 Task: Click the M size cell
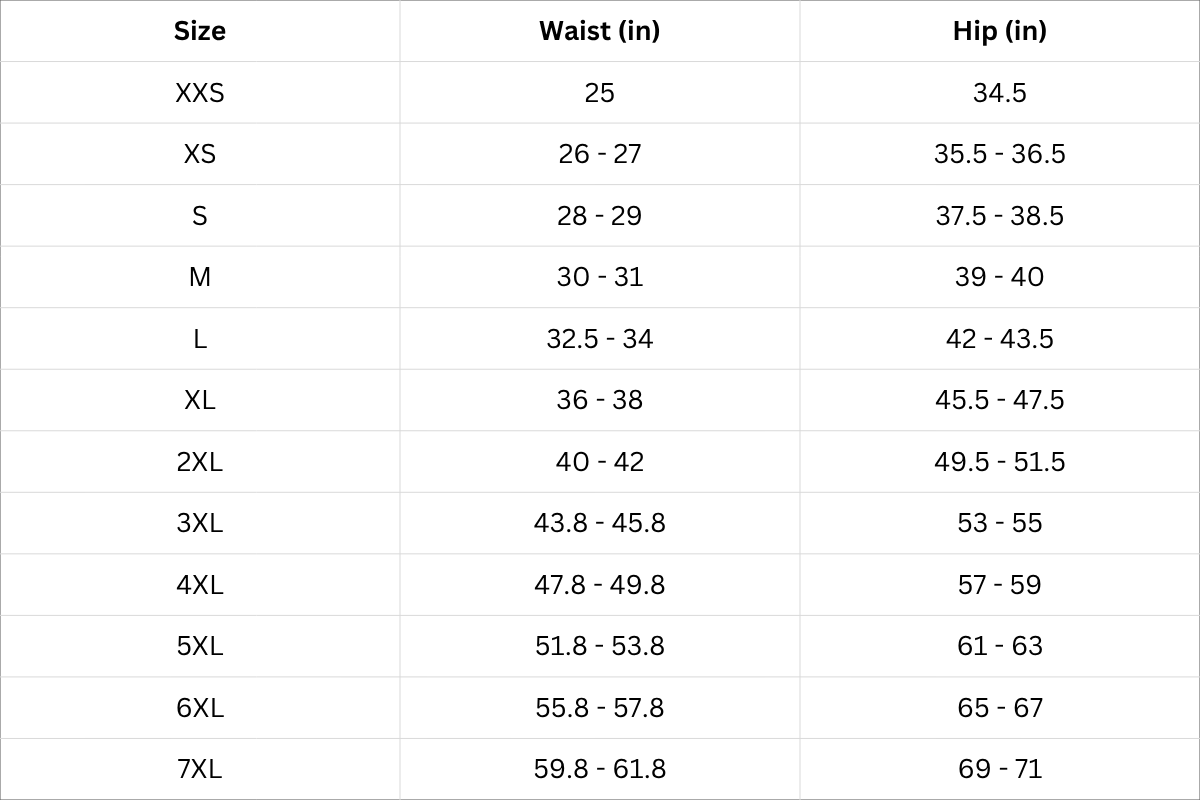click(200, 277)
